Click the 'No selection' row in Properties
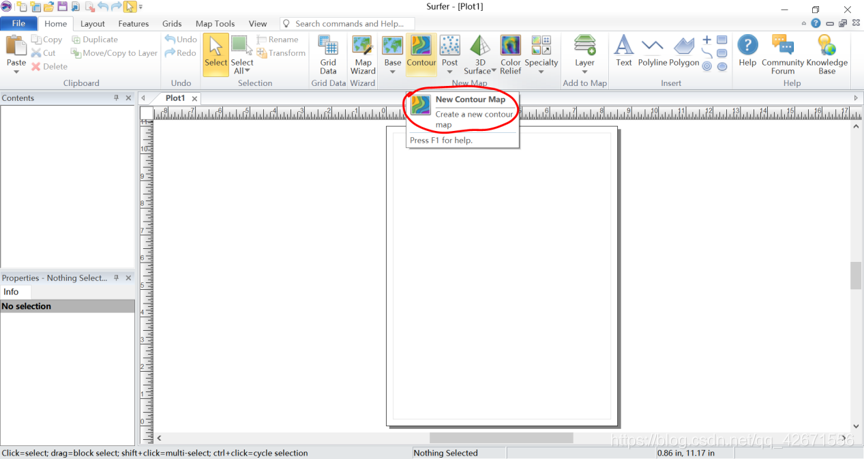 (x=67, y=306)
